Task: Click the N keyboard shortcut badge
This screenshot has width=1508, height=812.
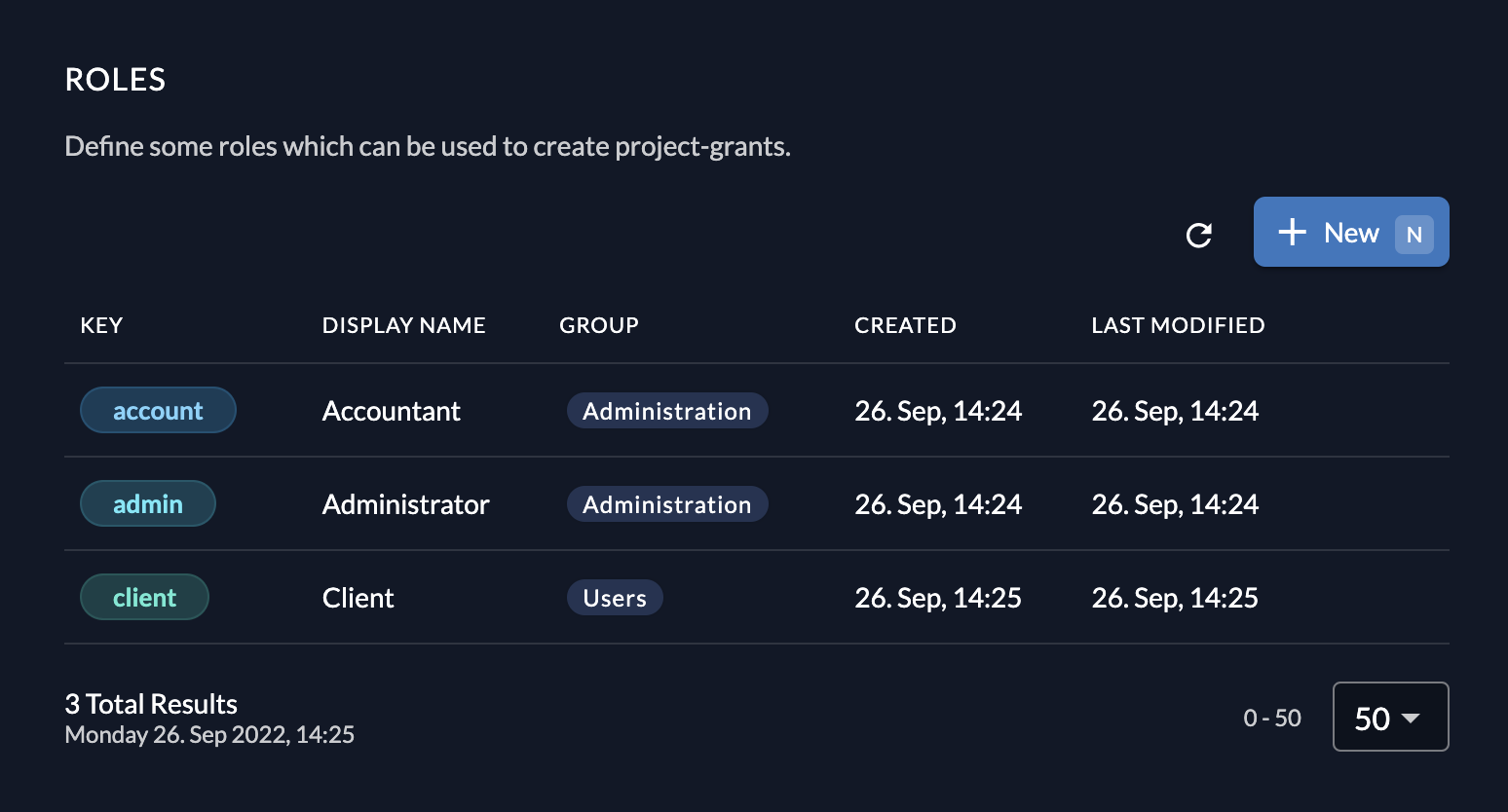Action: pos(1414,235)
